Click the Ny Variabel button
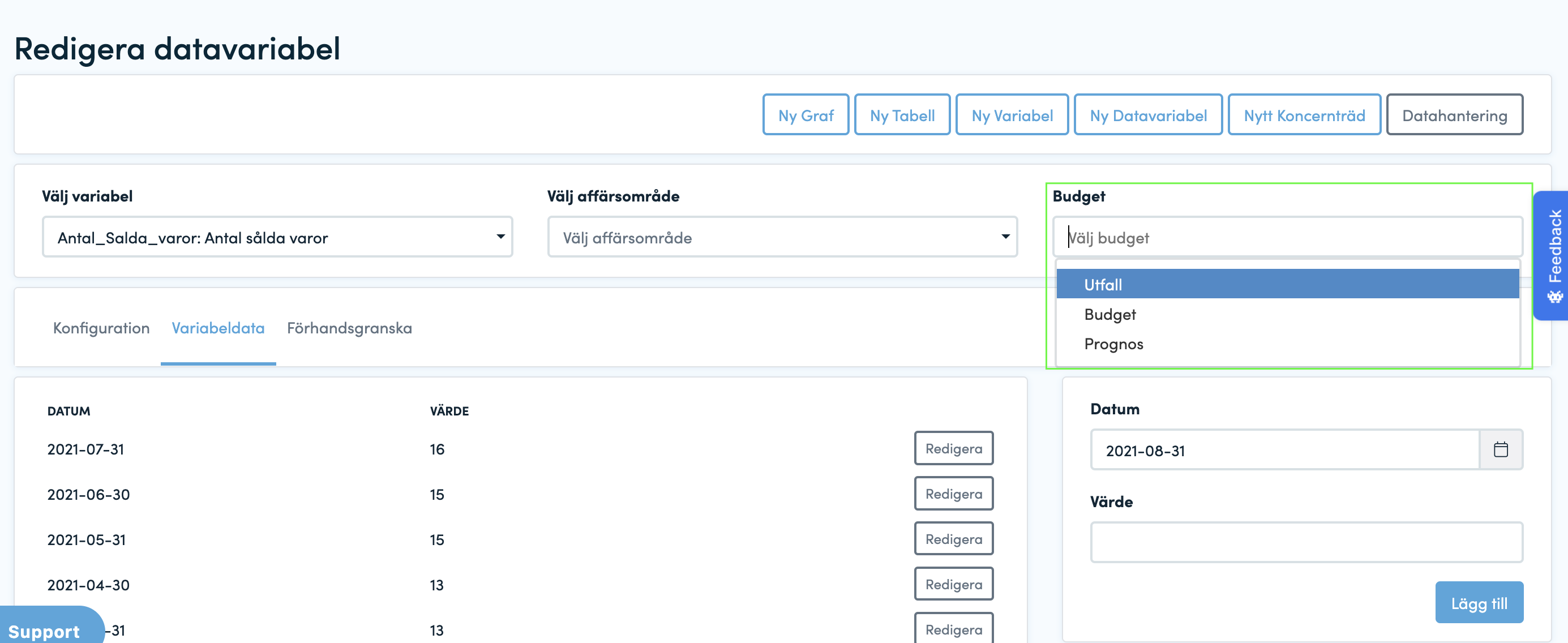Viewport: 1568px width, 643px height. pos(1012,114)
